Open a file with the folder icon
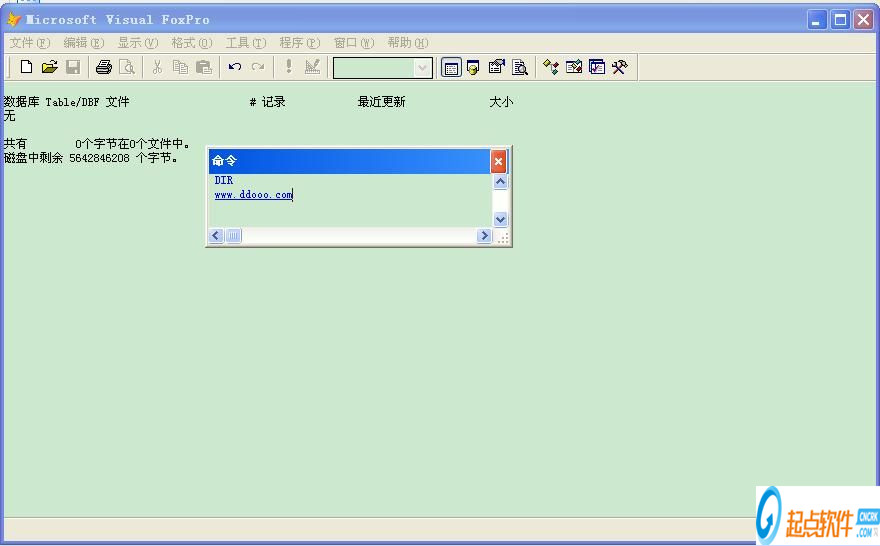The width and height of the screenshot is (880, 546). tap(49, 67)
